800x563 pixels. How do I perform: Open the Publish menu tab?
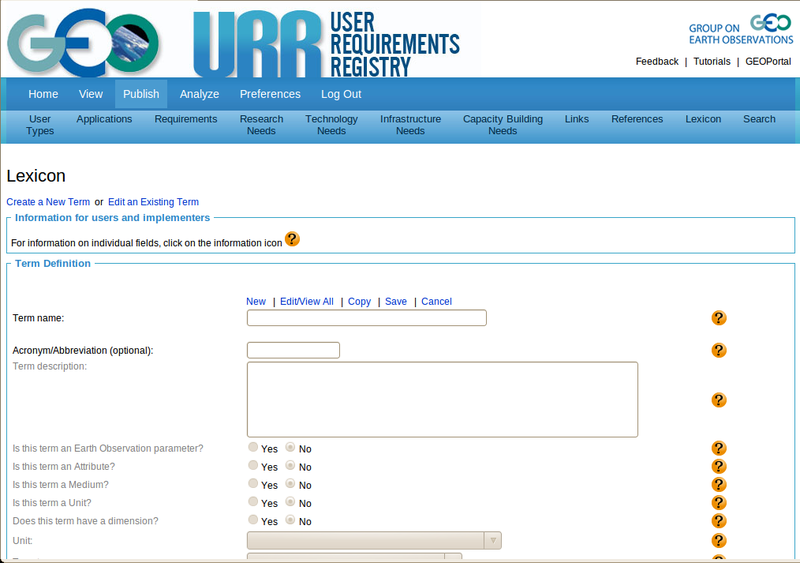pos(141,94)
